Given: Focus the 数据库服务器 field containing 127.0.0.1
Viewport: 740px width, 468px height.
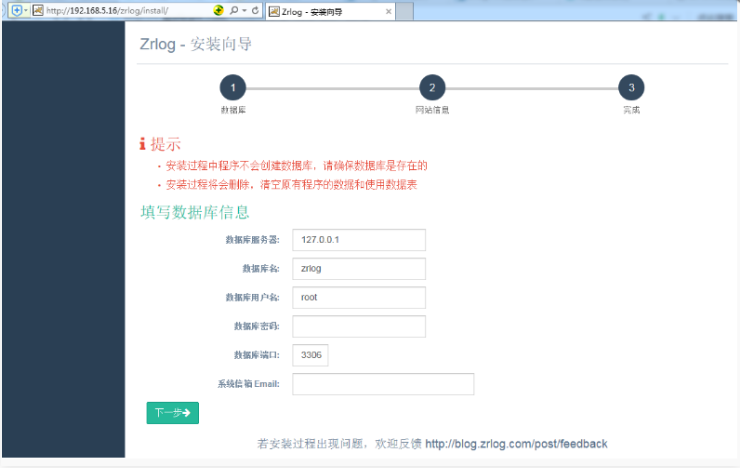Looking at the screenshot, I should tap(359, 240).
